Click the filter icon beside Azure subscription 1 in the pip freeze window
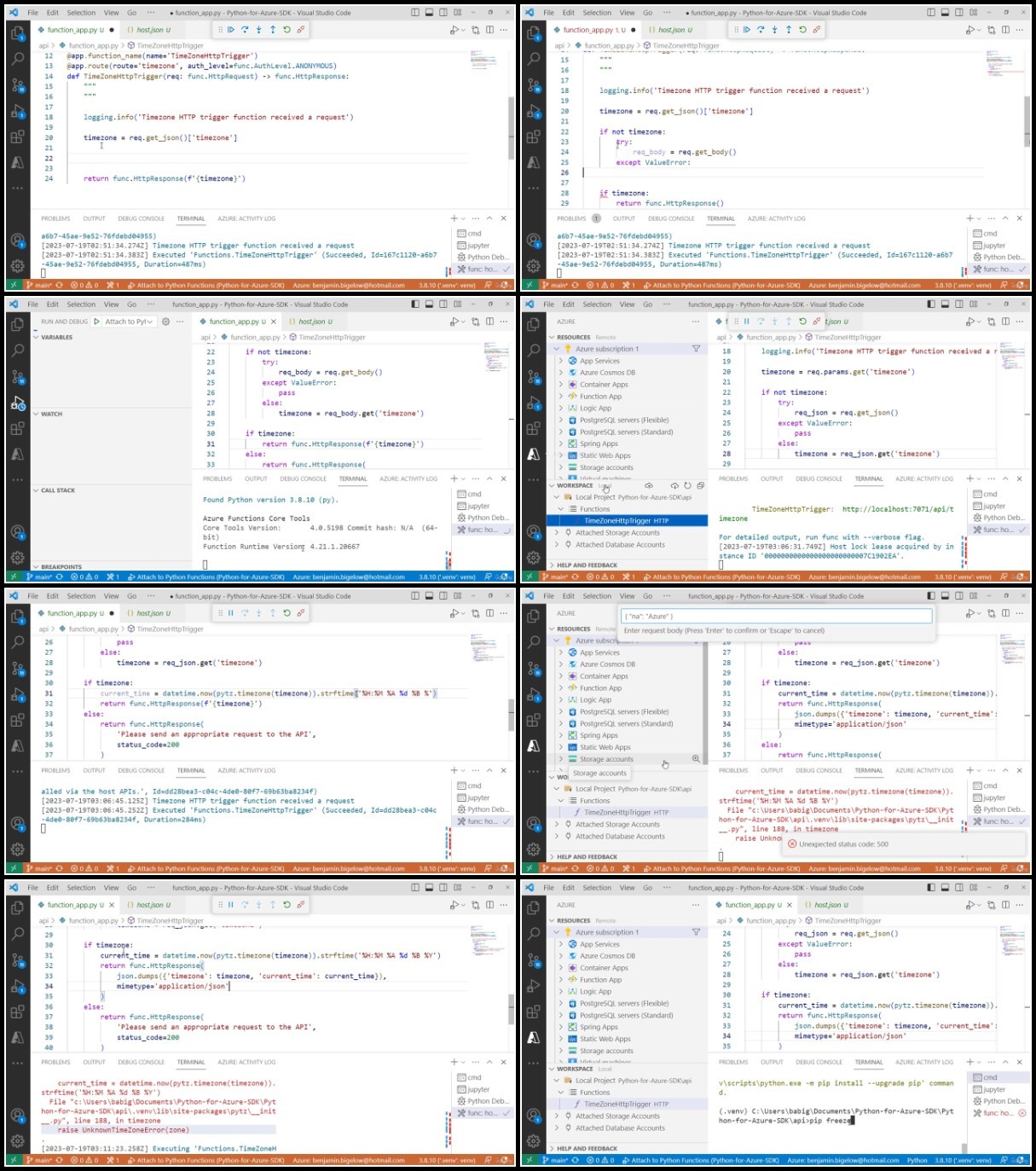Screen dimensions: 1036x1171 pos(696,932)
